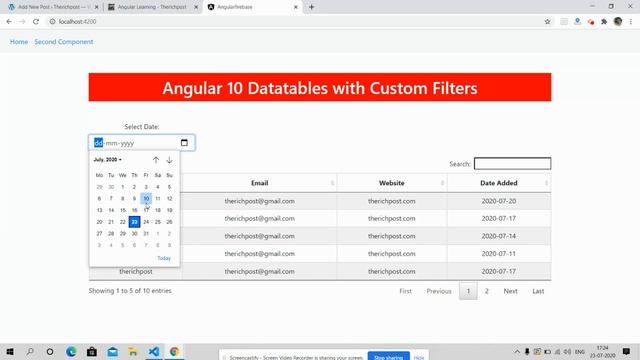Go to previous month with up arrow
Screen dimensions: 640x360
click(156, 160)
